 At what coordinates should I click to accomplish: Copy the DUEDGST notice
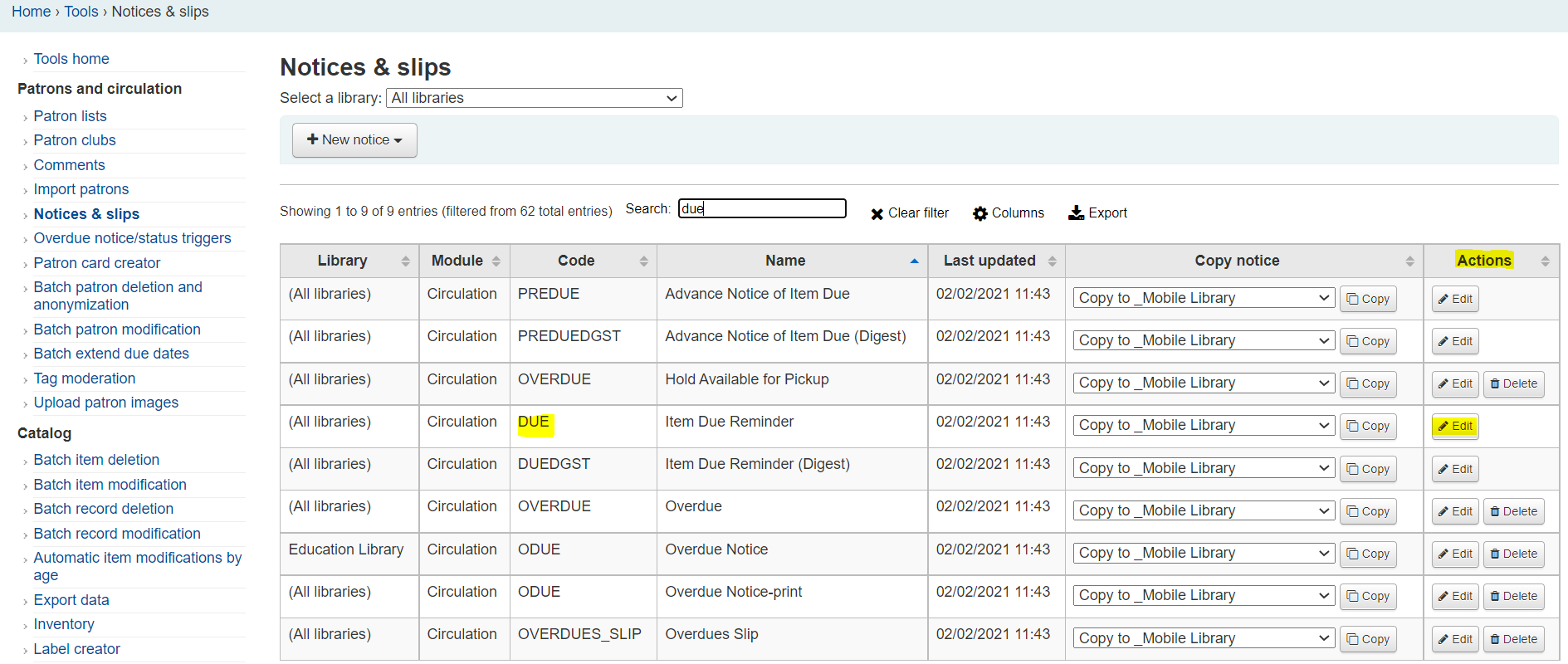pos(1368,469)
